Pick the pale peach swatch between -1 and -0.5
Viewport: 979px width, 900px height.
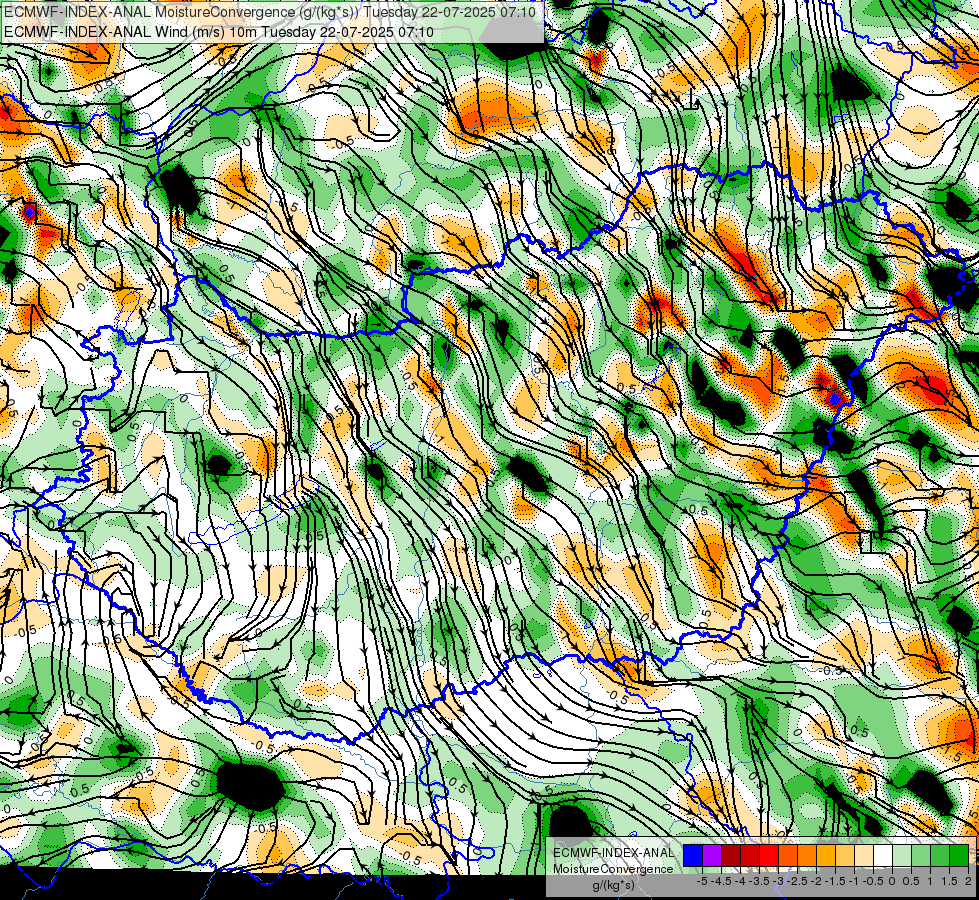[864, 855]
